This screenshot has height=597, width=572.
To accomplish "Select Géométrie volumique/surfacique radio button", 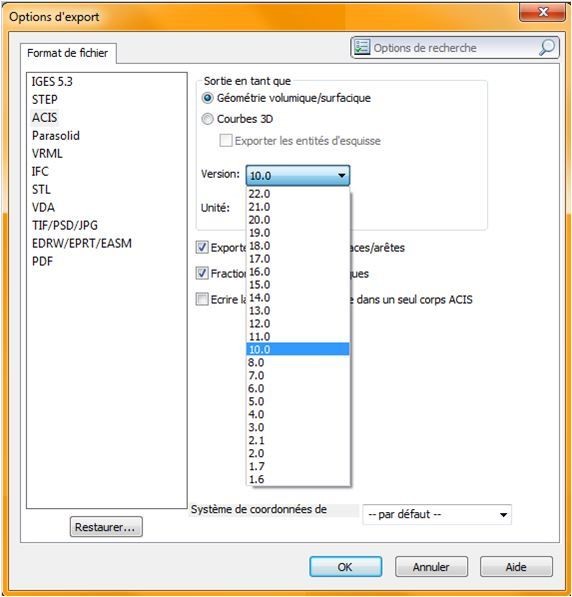I will (207, 98).
